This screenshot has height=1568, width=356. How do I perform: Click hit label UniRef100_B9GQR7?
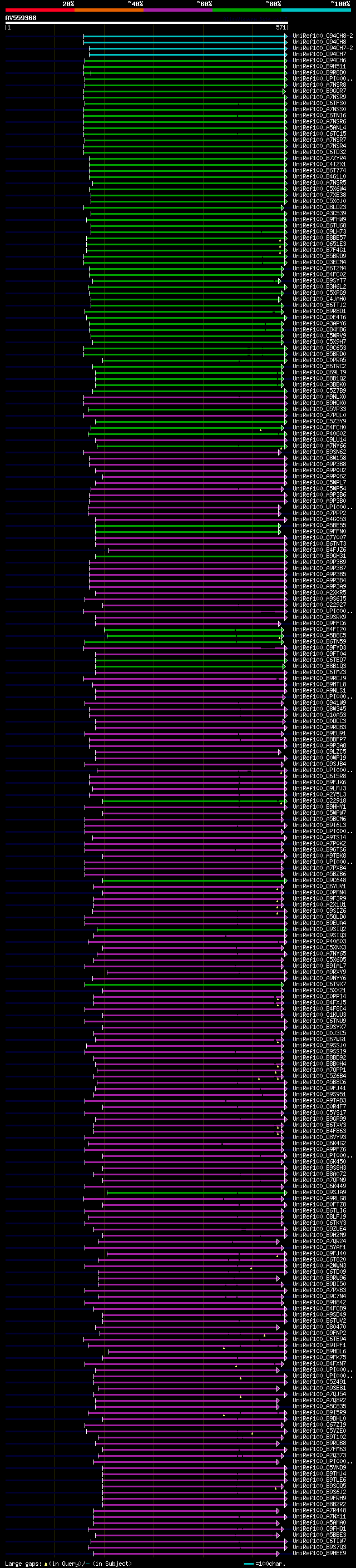coord(319,91)
